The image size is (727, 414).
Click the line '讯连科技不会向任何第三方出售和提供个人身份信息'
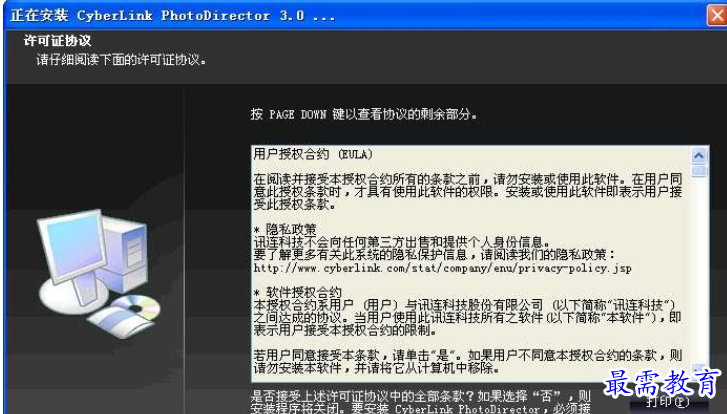click(402, 242)
